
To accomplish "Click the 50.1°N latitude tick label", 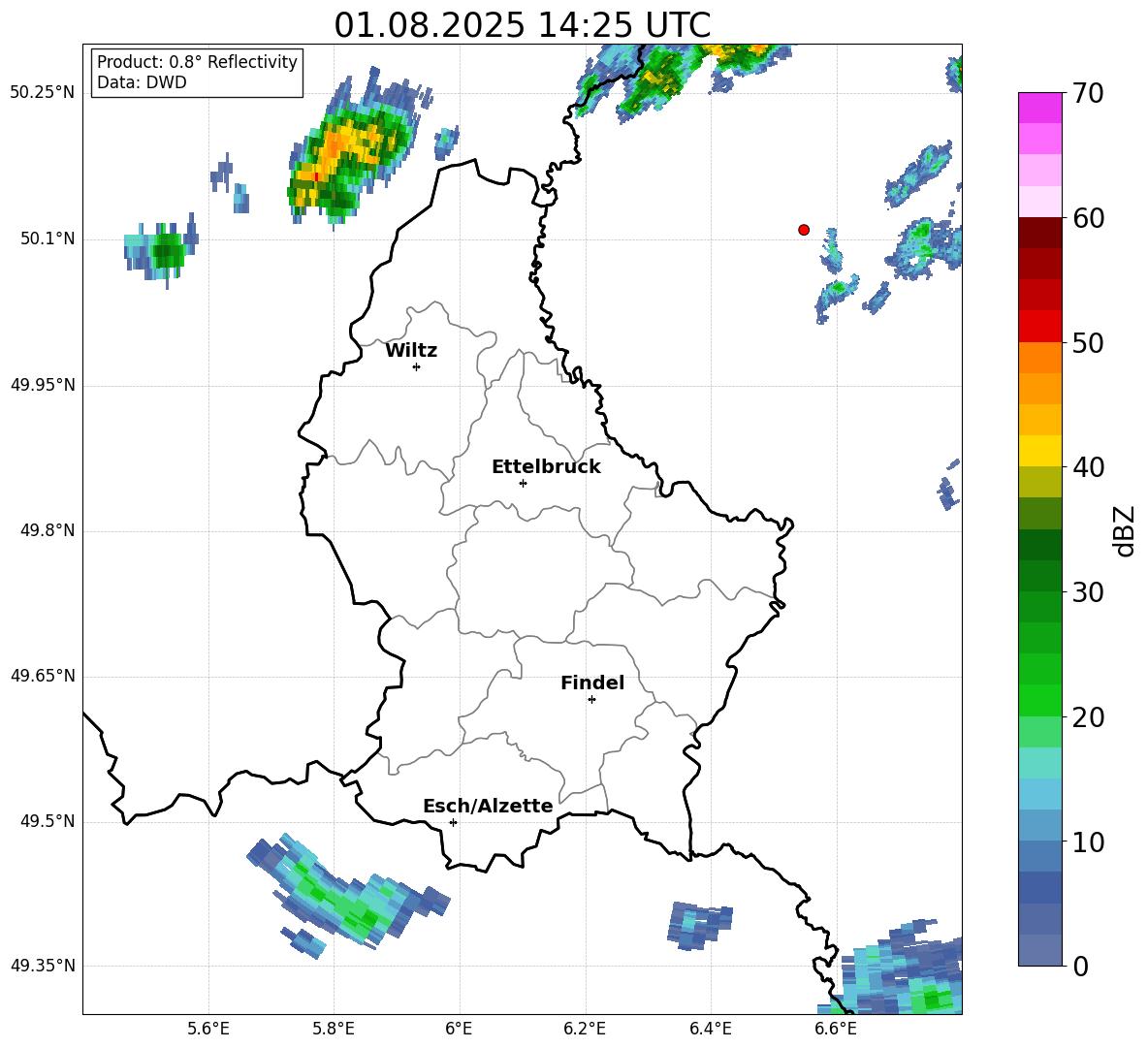I will pos(48,238).
